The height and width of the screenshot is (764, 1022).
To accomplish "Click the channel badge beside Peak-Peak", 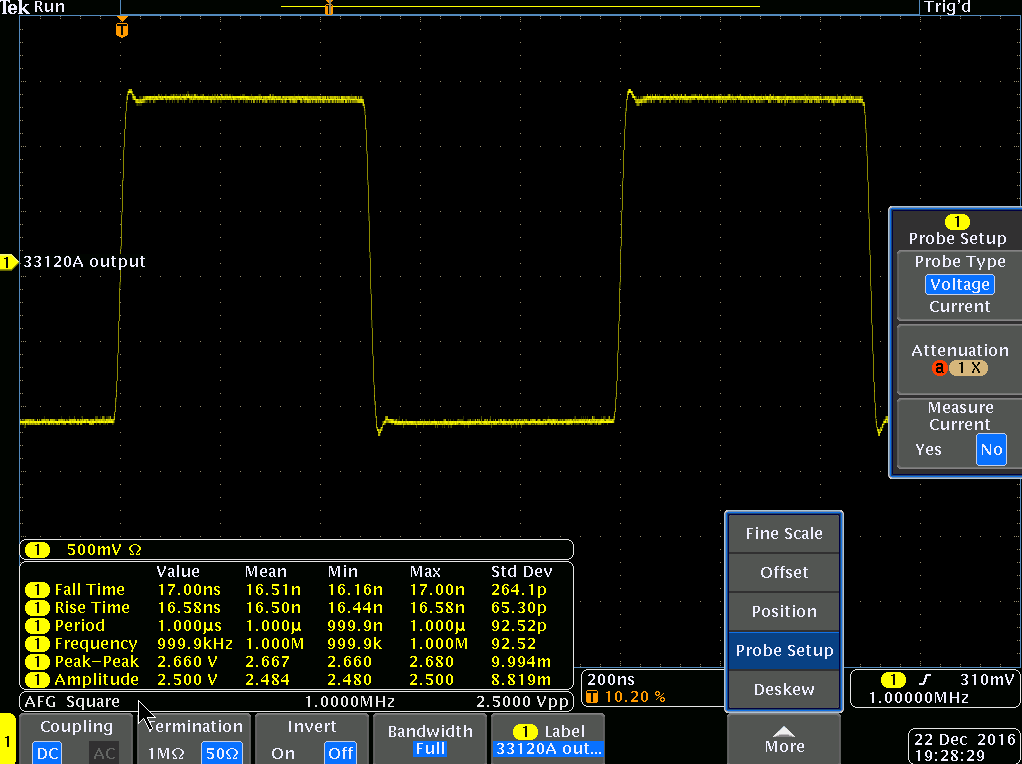I will [37, 662].
